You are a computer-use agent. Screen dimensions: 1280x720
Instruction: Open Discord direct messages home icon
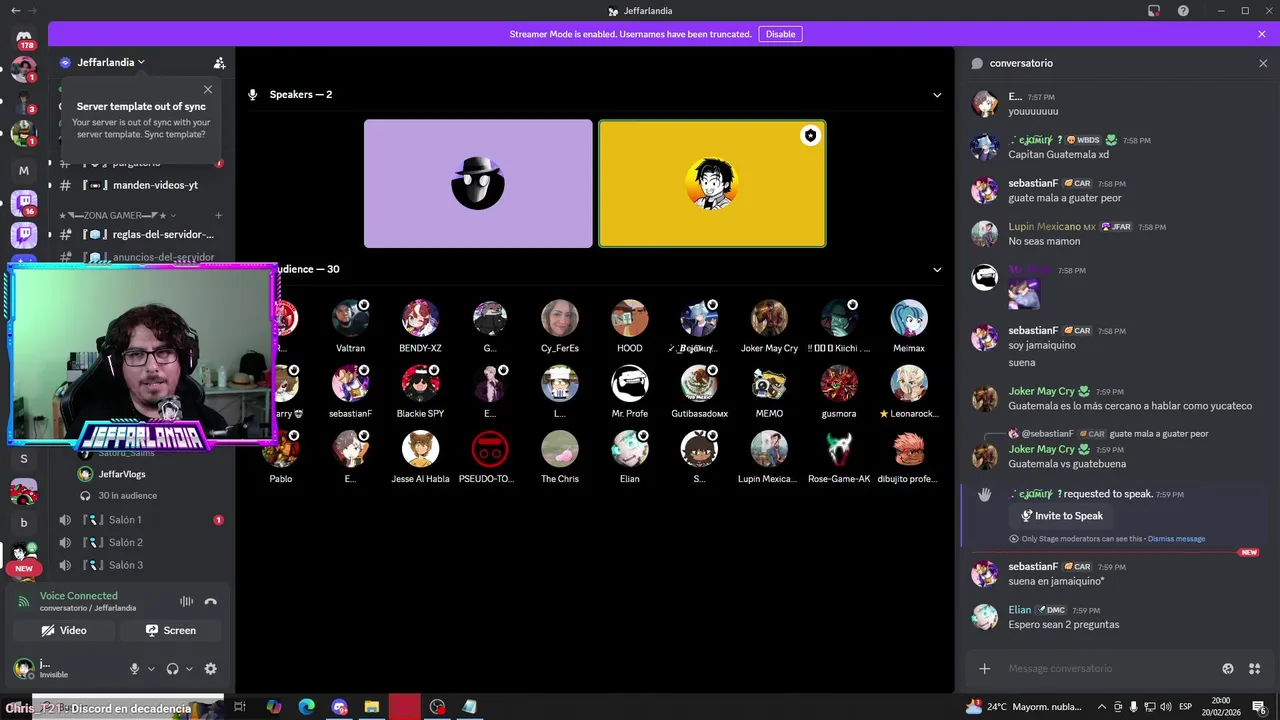coord(24,38)
